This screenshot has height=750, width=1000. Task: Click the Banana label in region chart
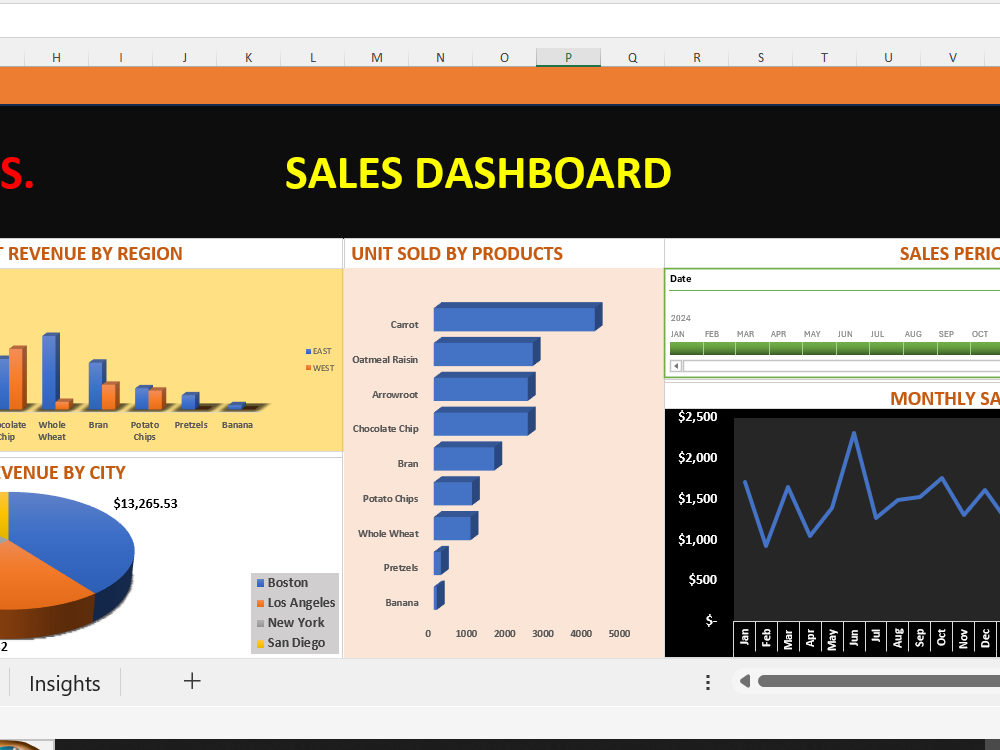[x=237, y=425]
